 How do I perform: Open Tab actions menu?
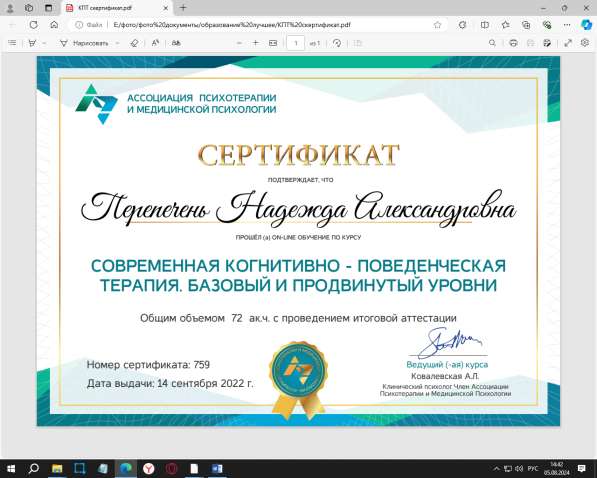point(48,8)
